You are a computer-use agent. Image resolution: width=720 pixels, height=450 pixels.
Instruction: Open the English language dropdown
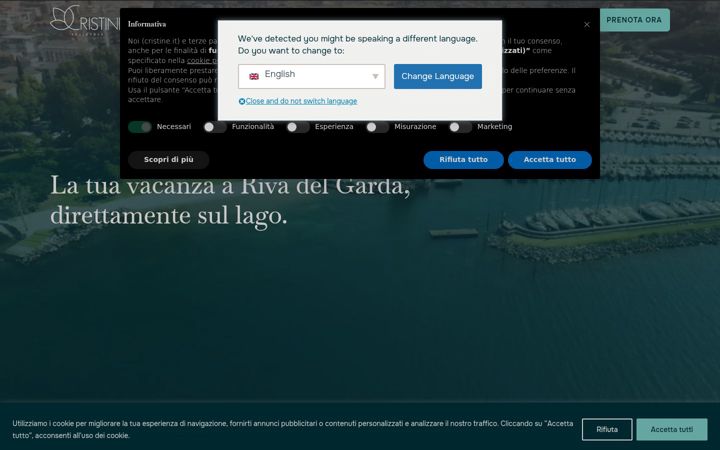[311, 76]
